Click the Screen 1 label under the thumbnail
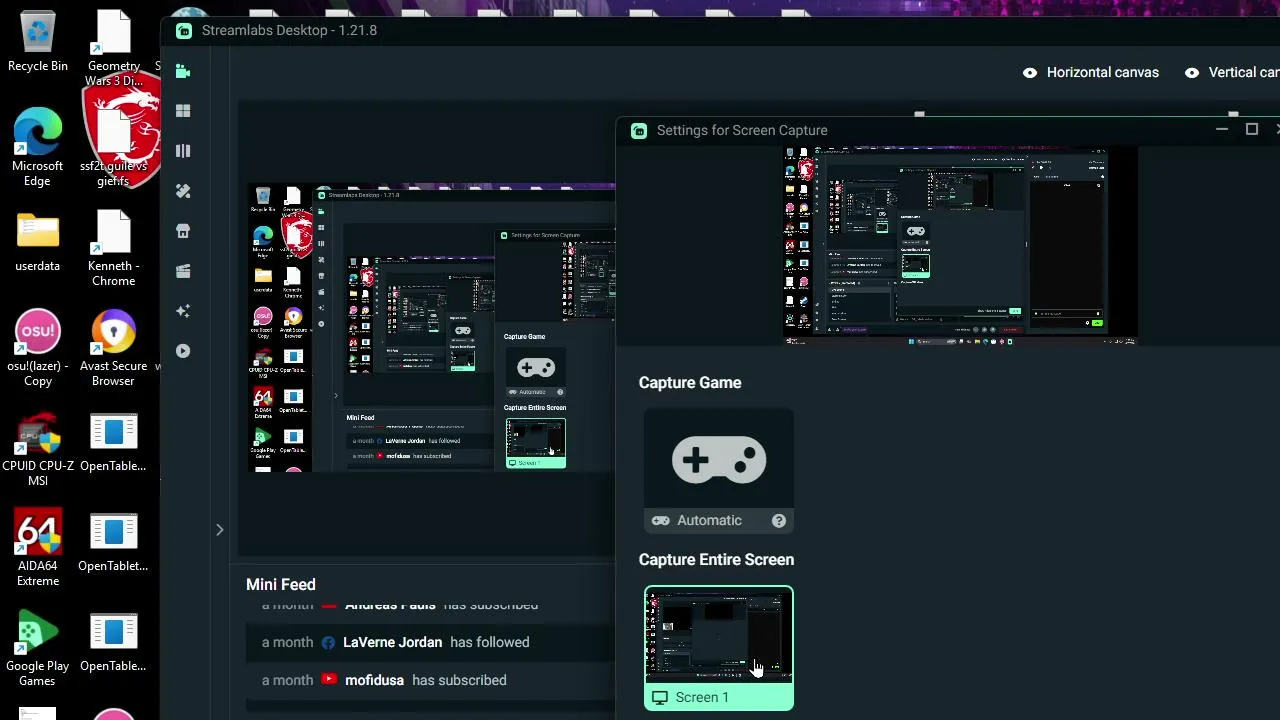 click(702, 697)
